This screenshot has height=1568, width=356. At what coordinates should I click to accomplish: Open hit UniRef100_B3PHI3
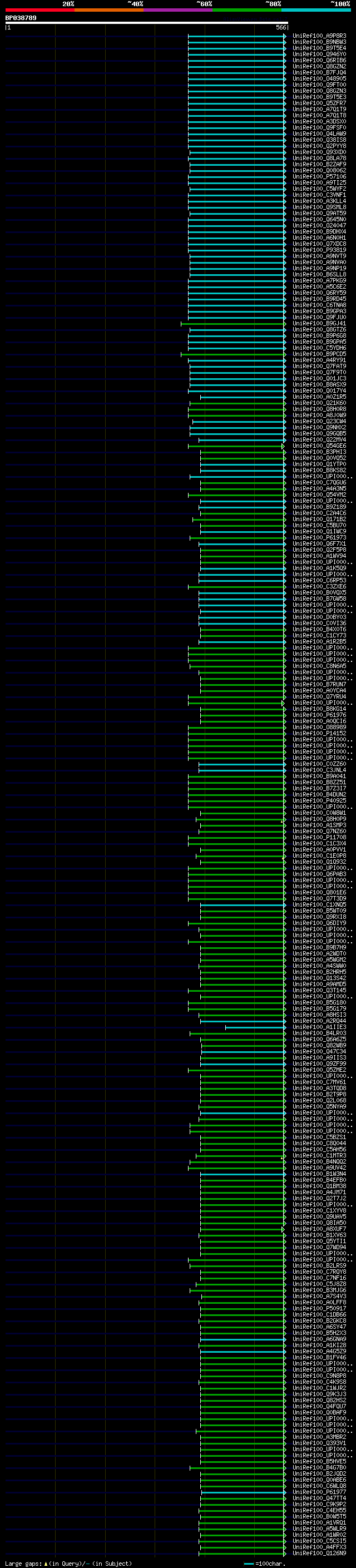click(x=319, y=452)
